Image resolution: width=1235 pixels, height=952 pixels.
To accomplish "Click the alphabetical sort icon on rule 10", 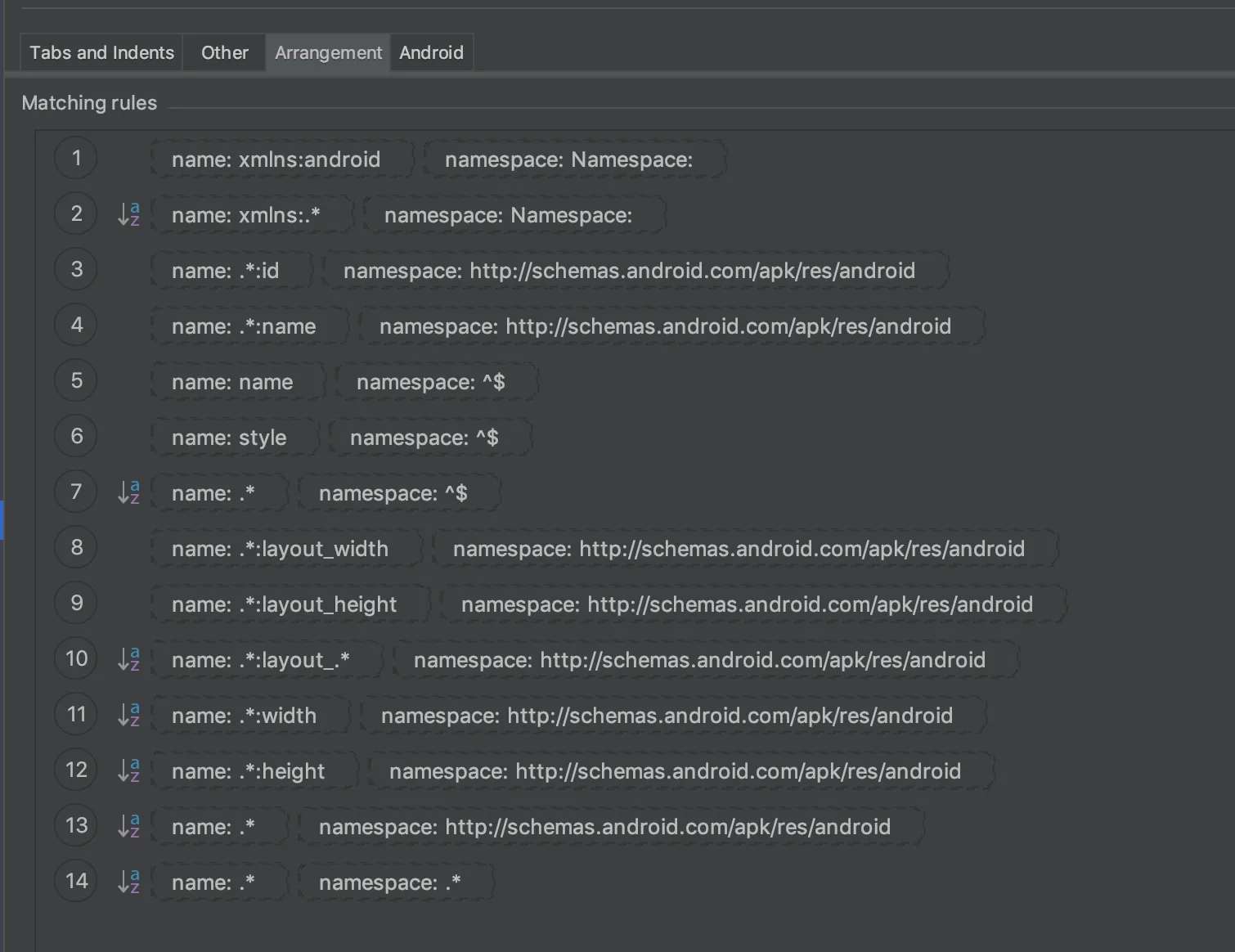I will pos(128,659).
